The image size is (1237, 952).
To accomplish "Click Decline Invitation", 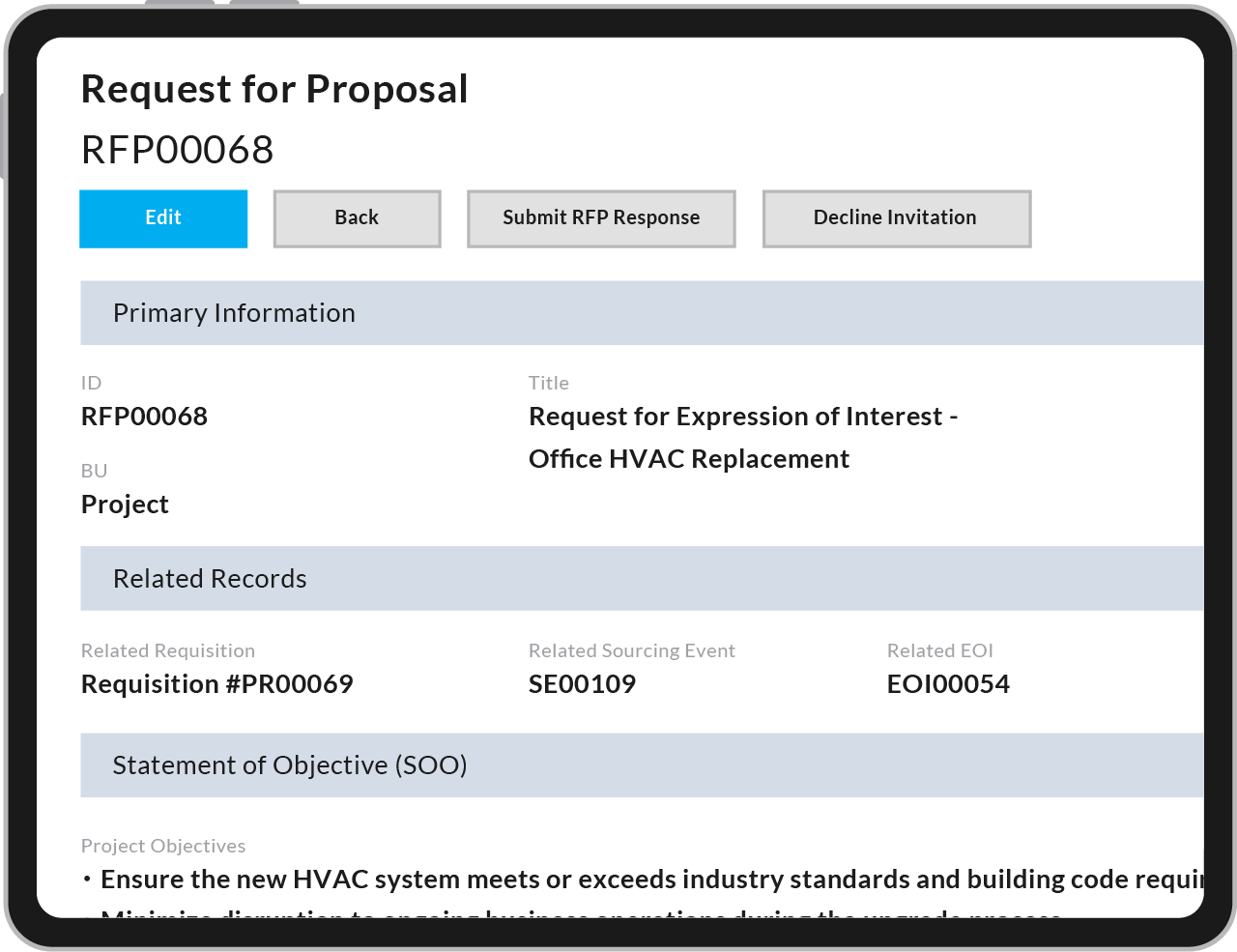I will (896, 218).
